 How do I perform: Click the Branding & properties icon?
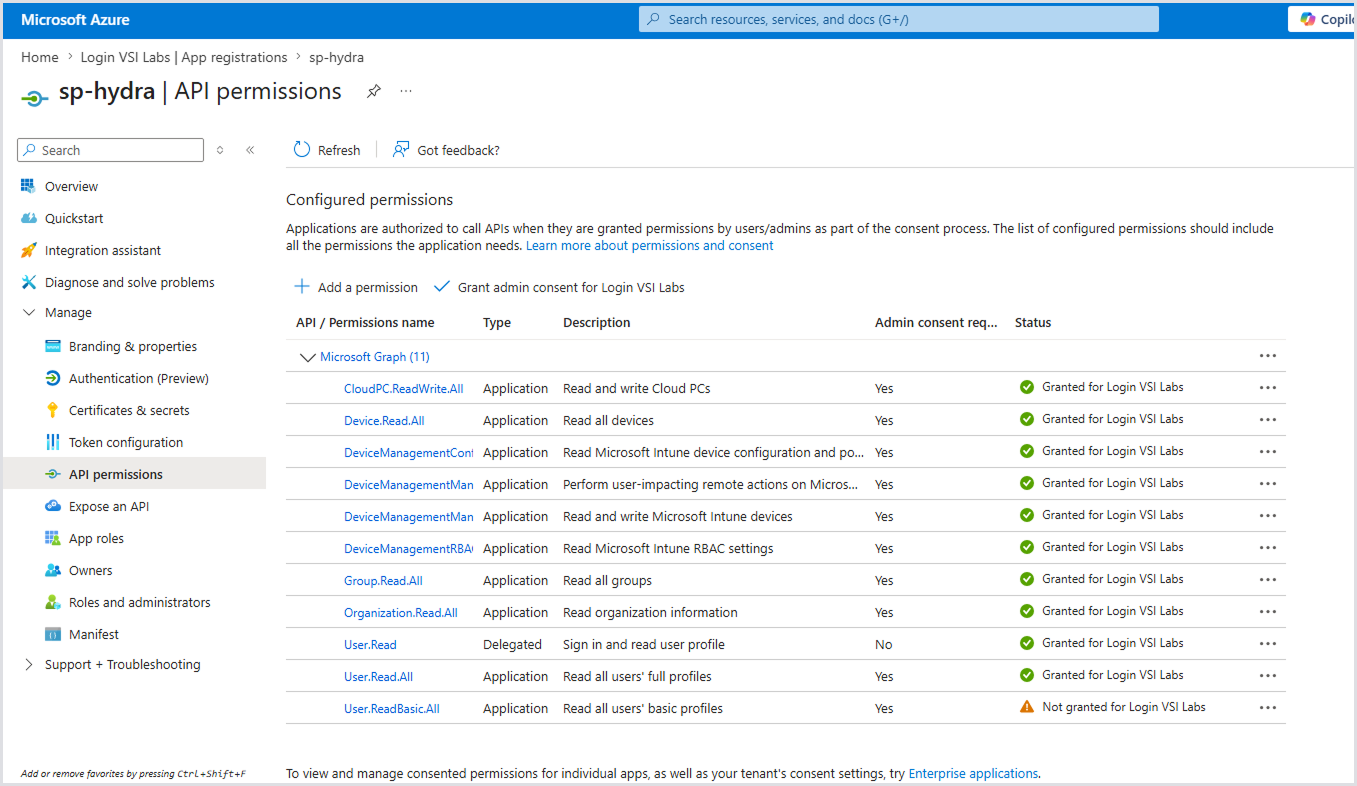(53, 346)
